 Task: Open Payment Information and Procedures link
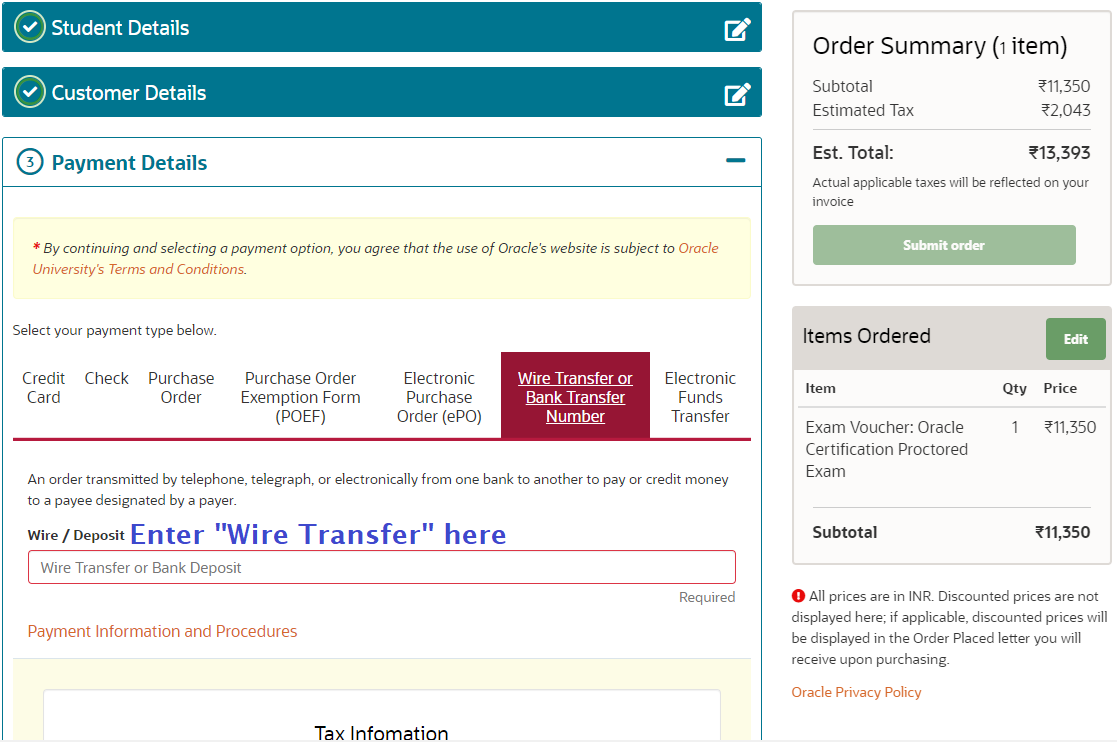coord(162,632)
